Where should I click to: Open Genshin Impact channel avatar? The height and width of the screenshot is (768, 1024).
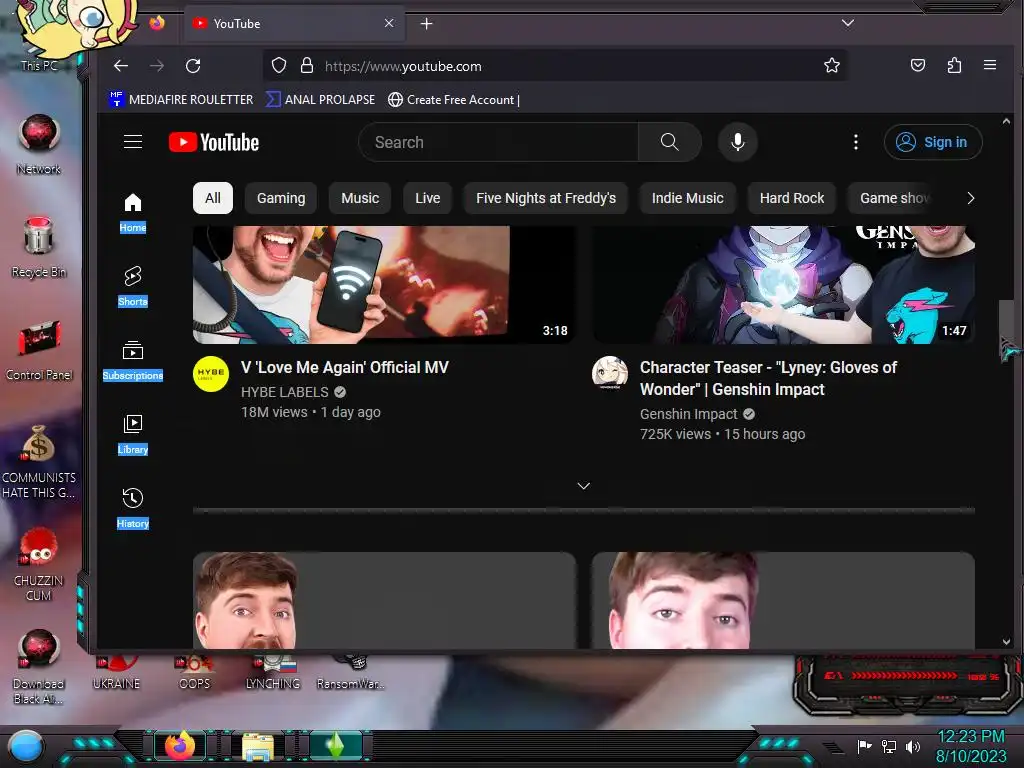[x=610, y=374]
